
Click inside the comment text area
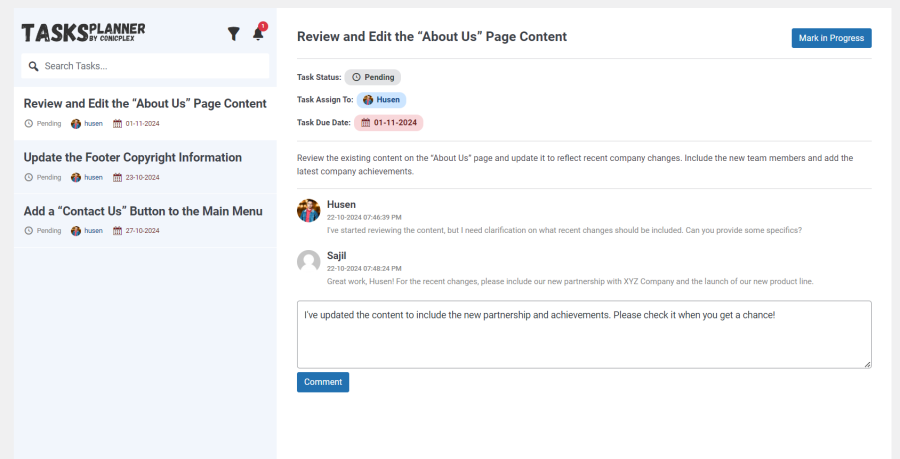point(584,334)
